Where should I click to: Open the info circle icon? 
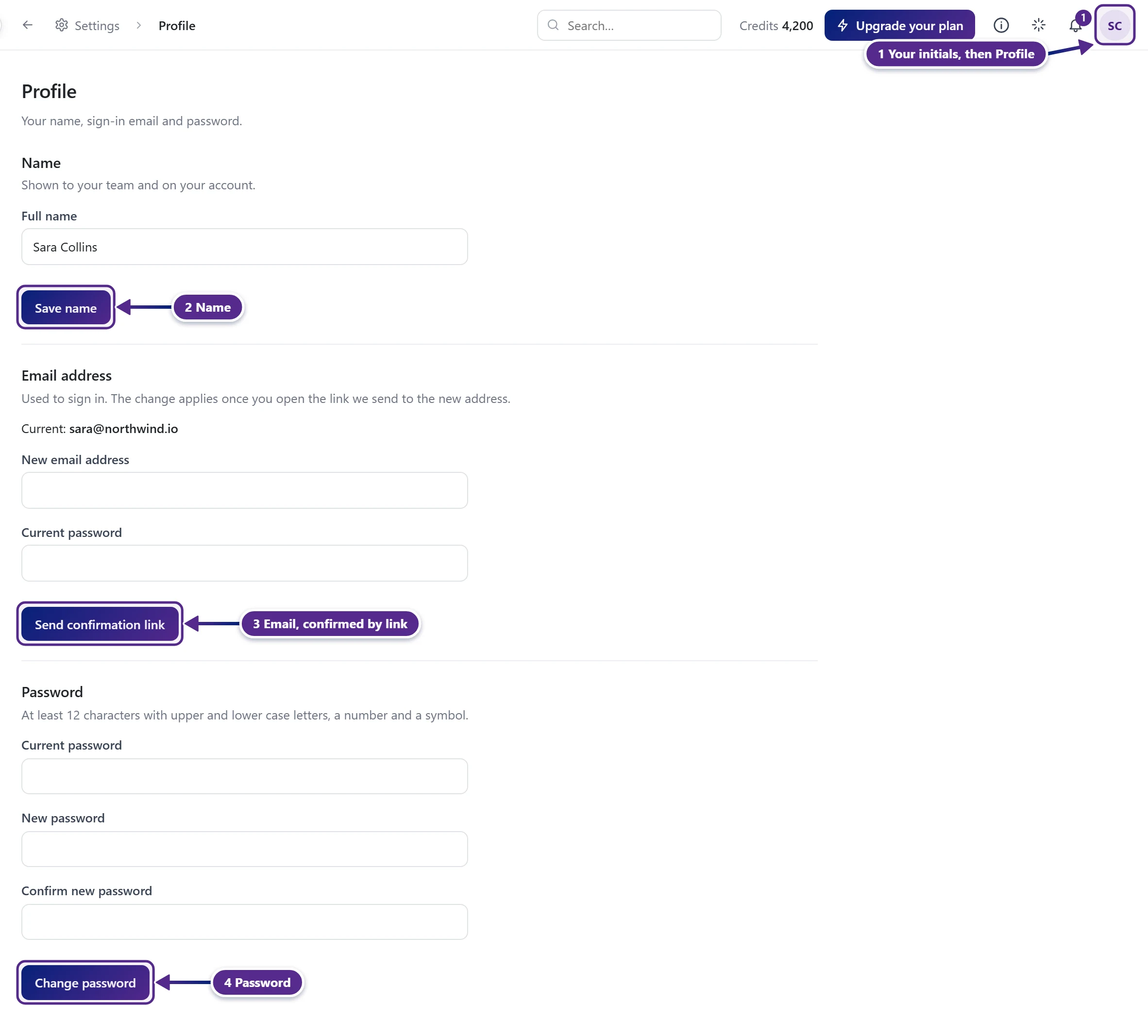tap(1000, 26)
